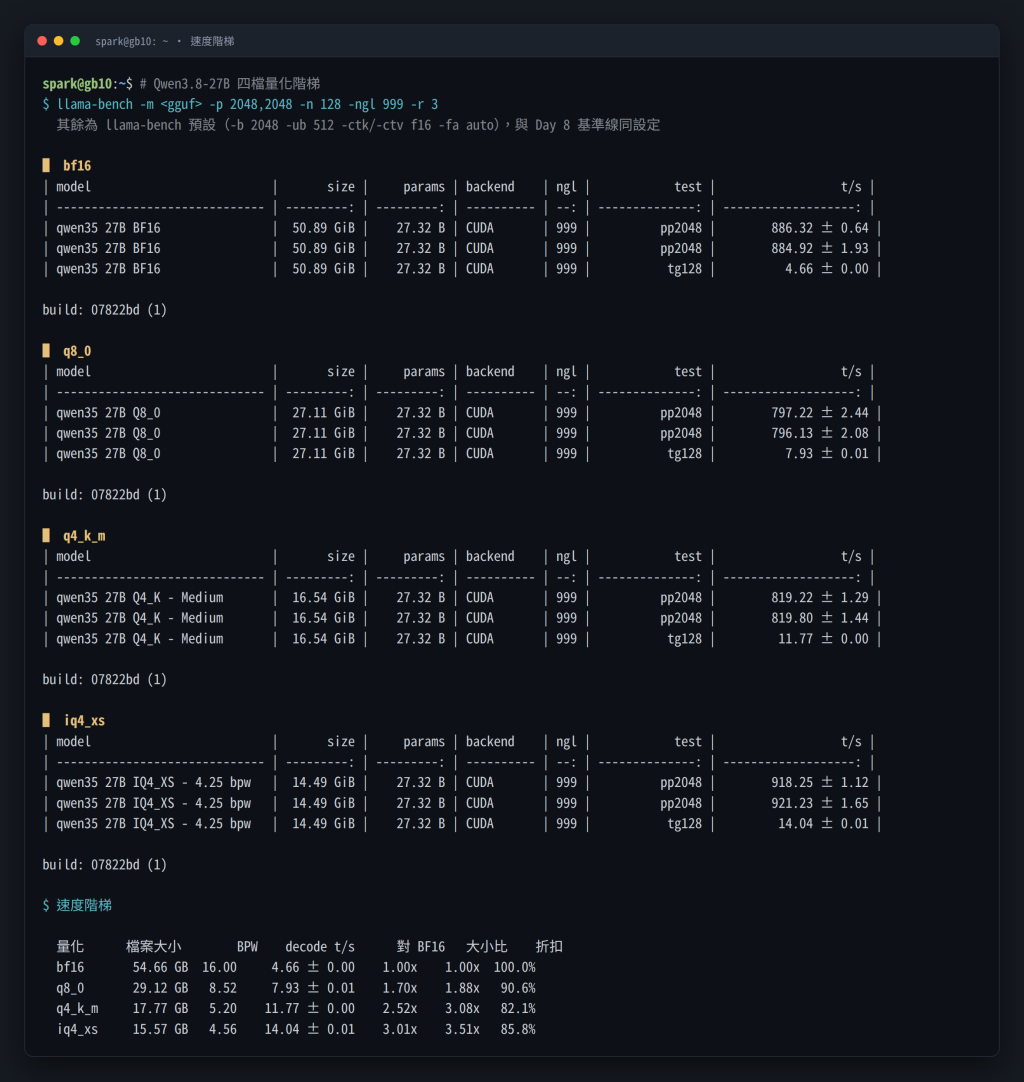Viewport: 1024px width, 1082px height.
Task: Click 'qwen35 27B Q4_K - Medium' in the tg128 row
Action: 139,638
